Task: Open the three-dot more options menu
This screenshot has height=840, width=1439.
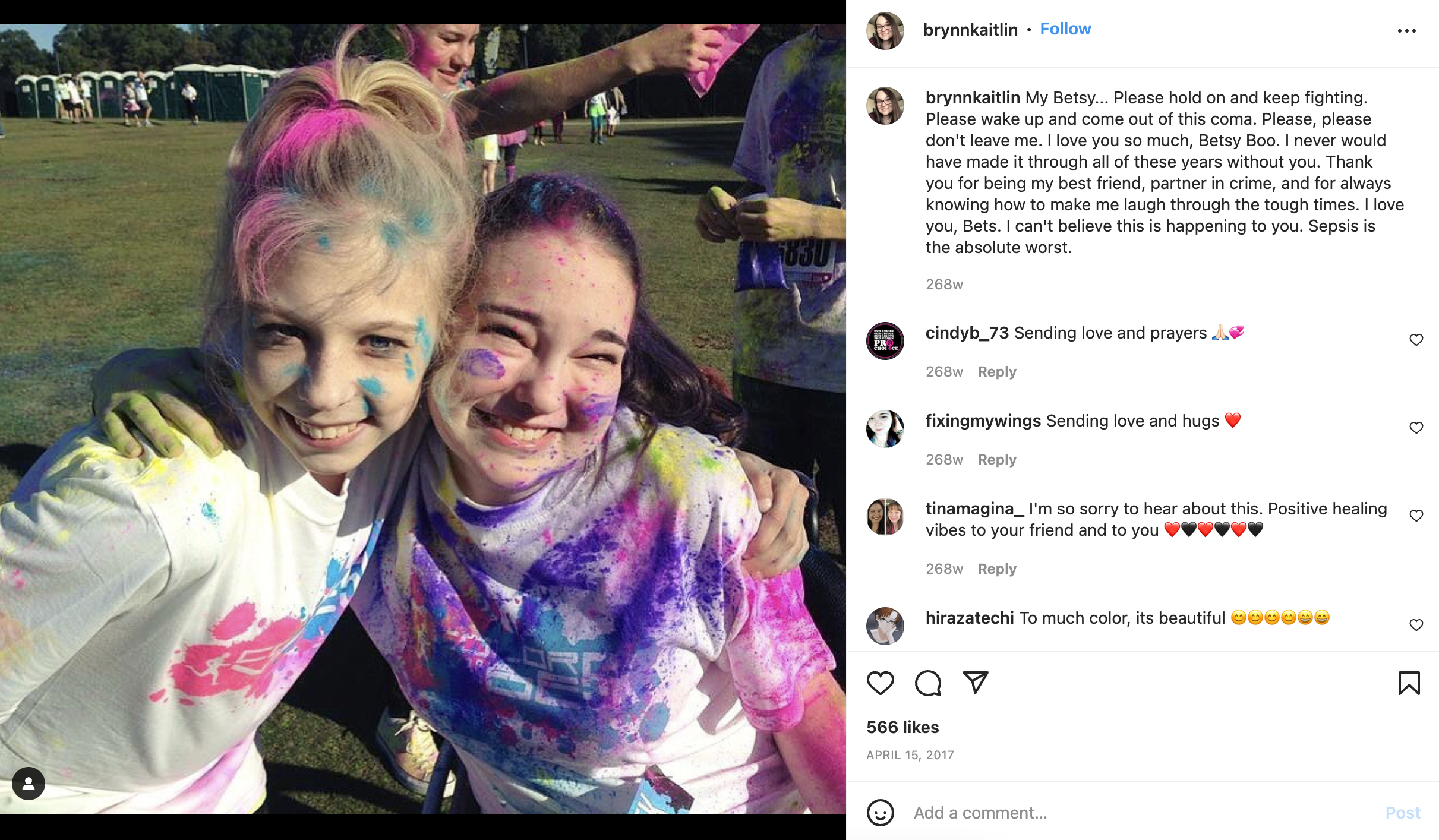Action: (x=1406, y=31)
